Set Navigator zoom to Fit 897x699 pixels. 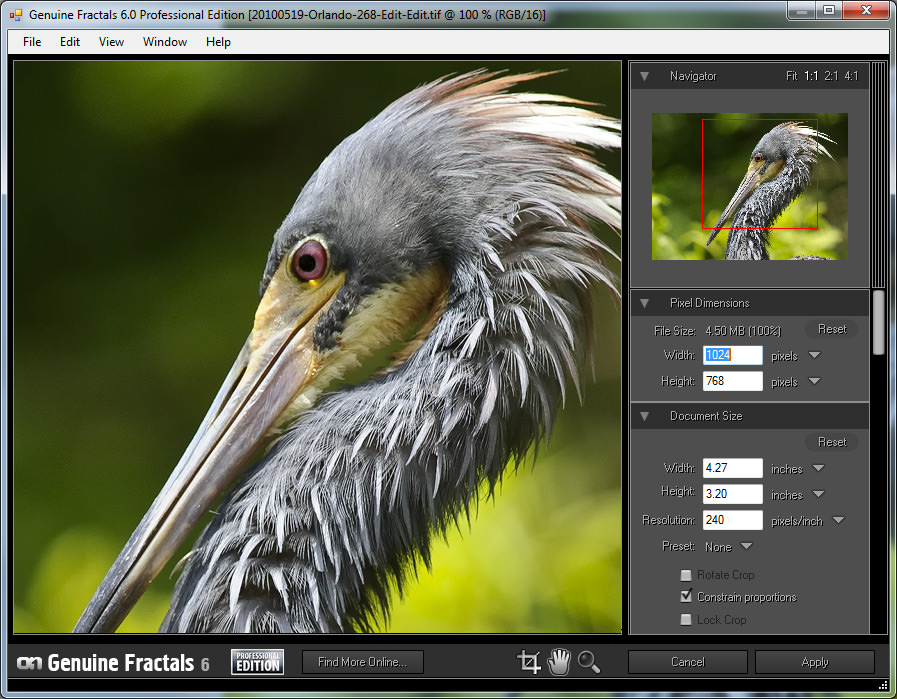click(792, 76)
